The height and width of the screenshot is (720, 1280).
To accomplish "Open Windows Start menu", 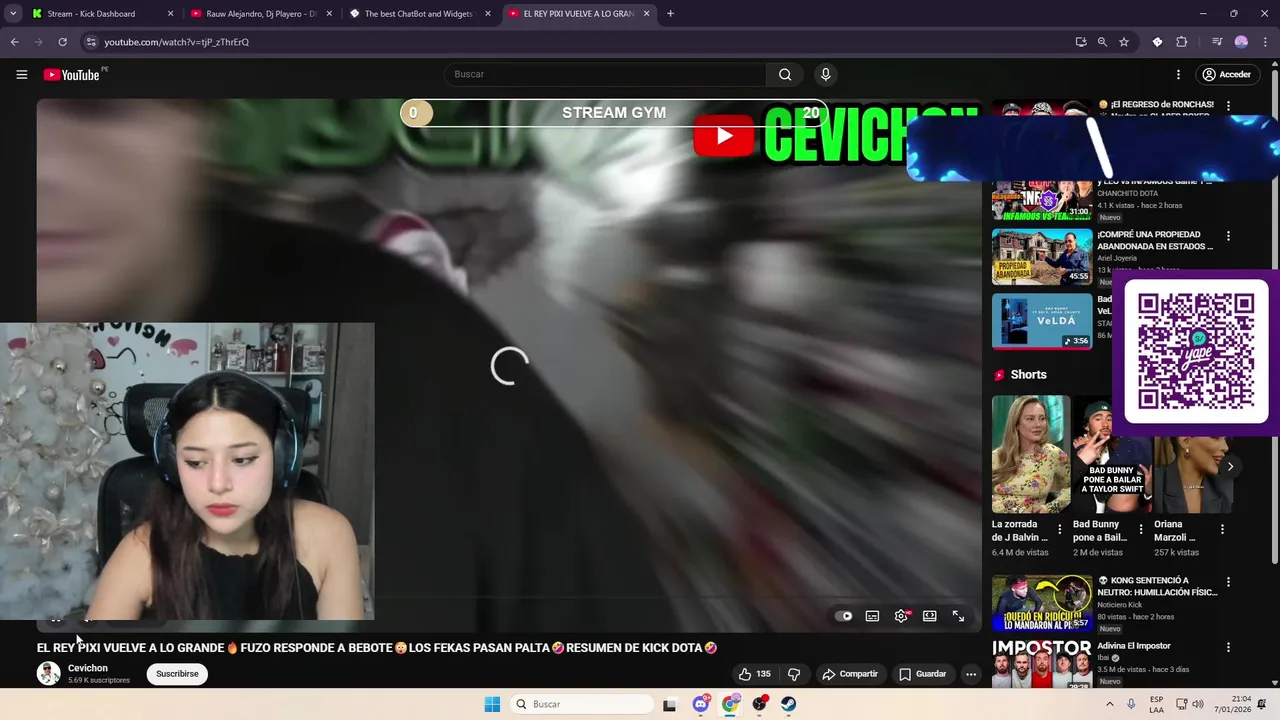I will point(492,704).
